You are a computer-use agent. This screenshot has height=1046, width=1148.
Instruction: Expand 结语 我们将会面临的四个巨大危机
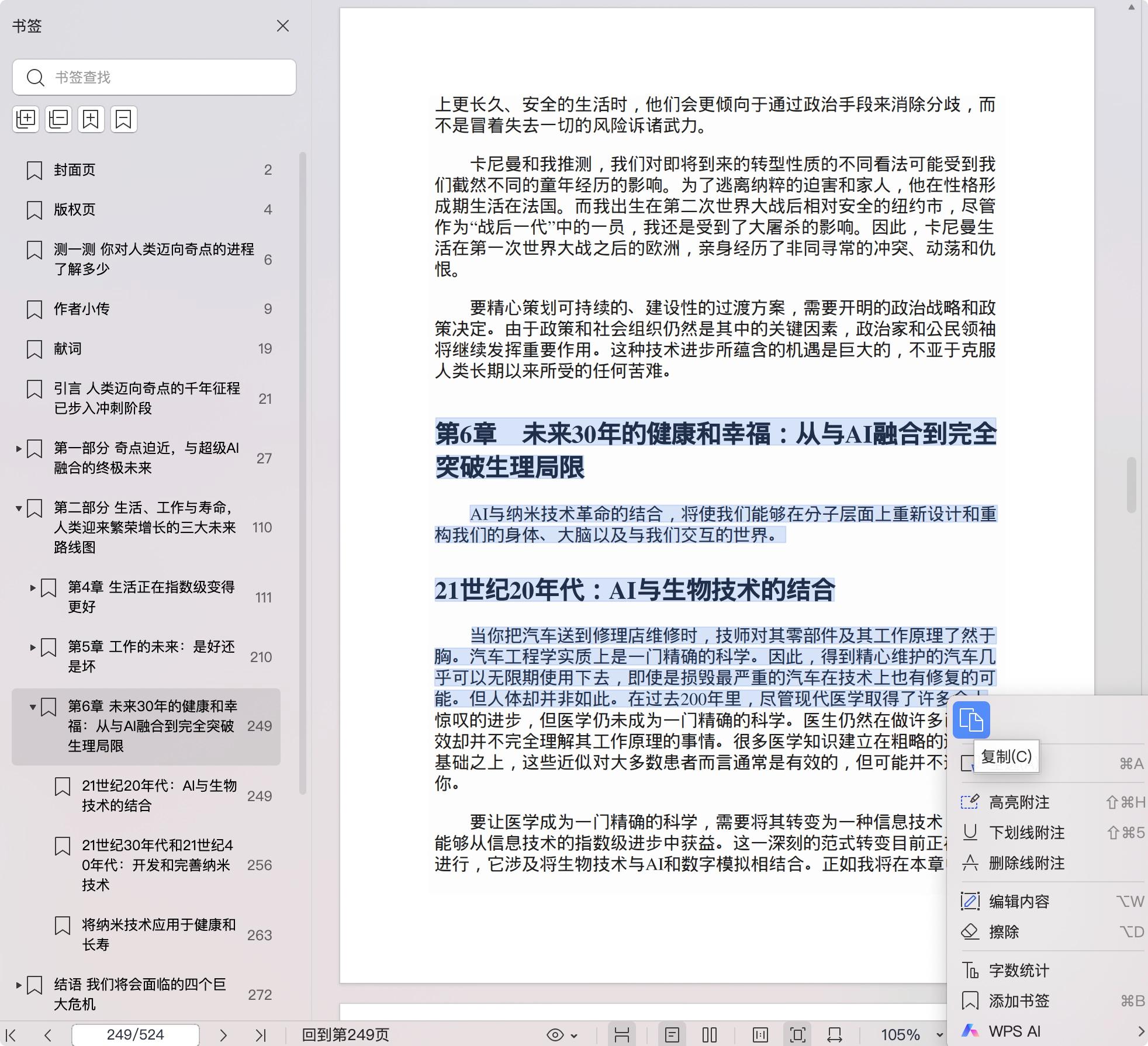(x=19, y=985)
